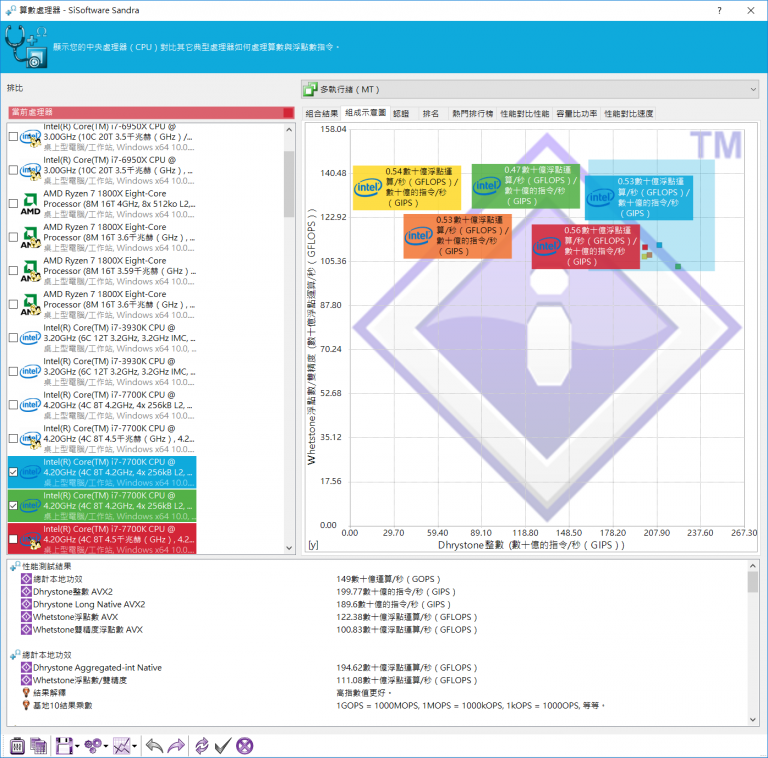Screen dimensions: 768x758
Task: Click the blue 0.53 chart label box
Action: point(639,197)
